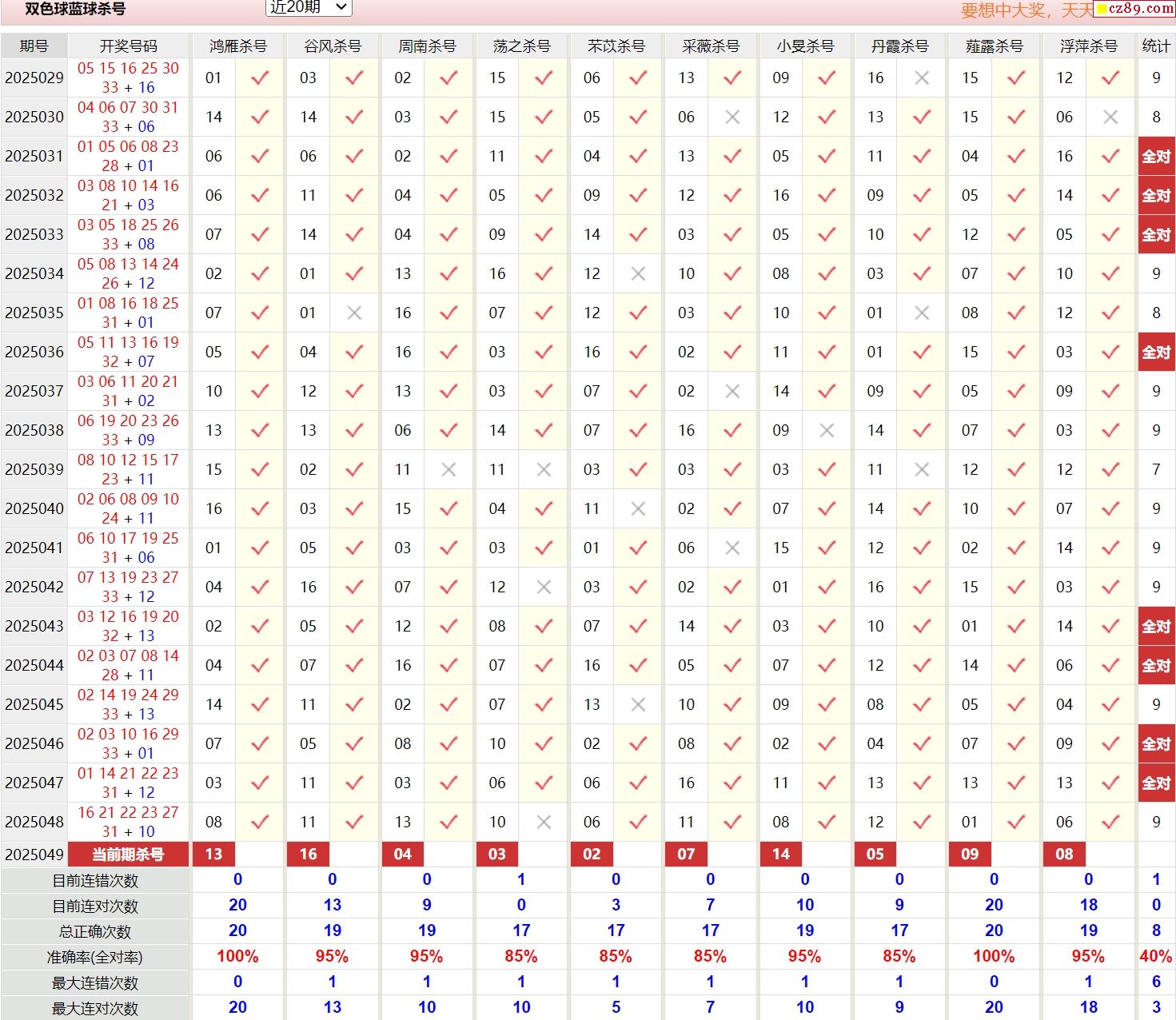Click the grey X in 芣苡 column for 2025045
1176x1020 pixels.
638,705
